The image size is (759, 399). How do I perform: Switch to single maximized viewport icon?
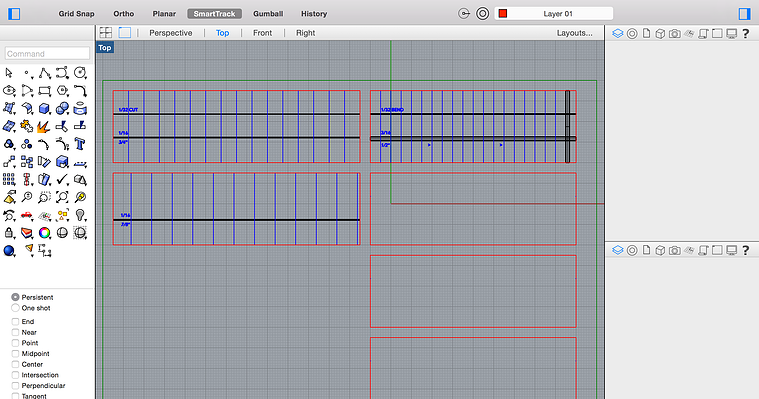point(125,32)
